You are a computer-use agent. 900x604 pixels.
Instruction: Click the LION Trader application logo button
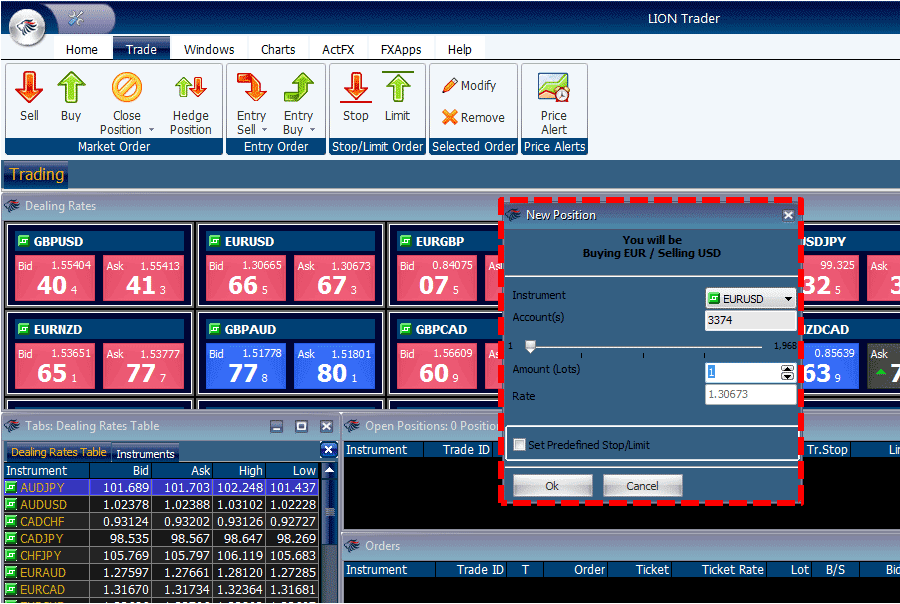coord(27,28)
